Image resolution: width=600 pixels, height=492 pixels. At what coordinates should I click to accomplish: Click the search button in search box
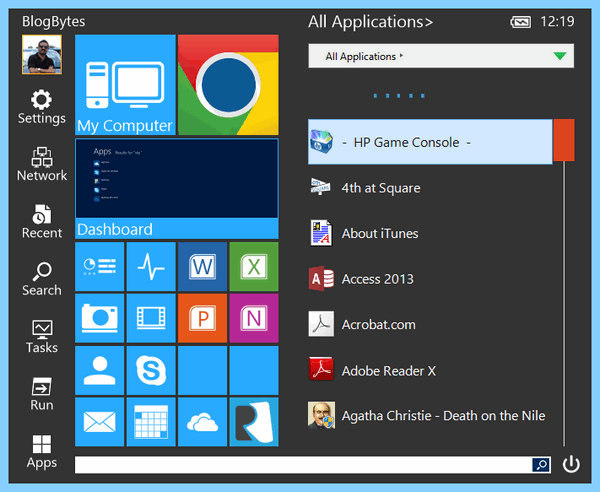pos(541,465)
